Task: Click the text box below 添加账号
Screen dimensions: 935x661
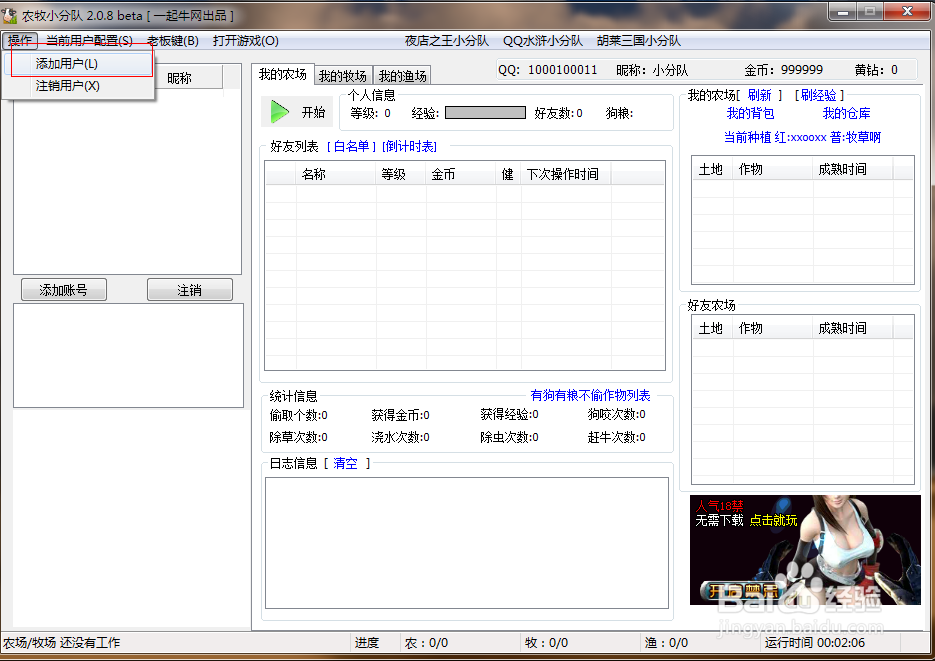Action: click(x=128, y=356)
